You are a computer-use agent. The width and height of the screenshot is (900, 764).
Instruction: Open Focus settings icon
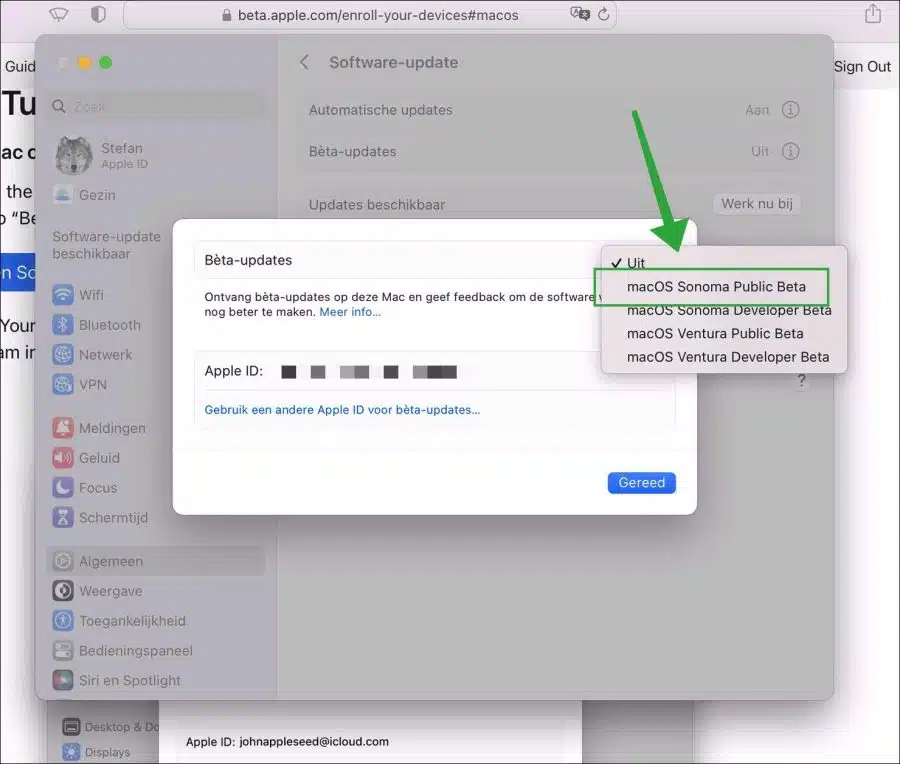coord(63,488)
